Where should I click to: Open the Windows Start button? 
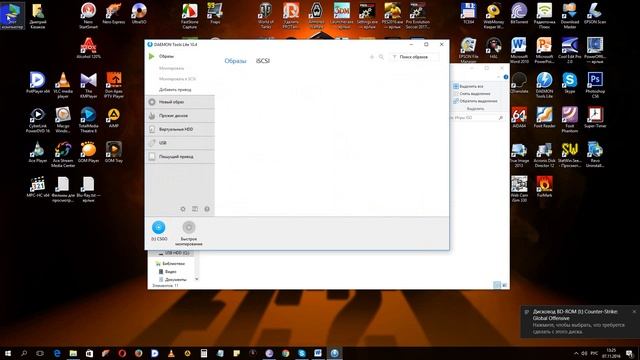pos(8,353)
